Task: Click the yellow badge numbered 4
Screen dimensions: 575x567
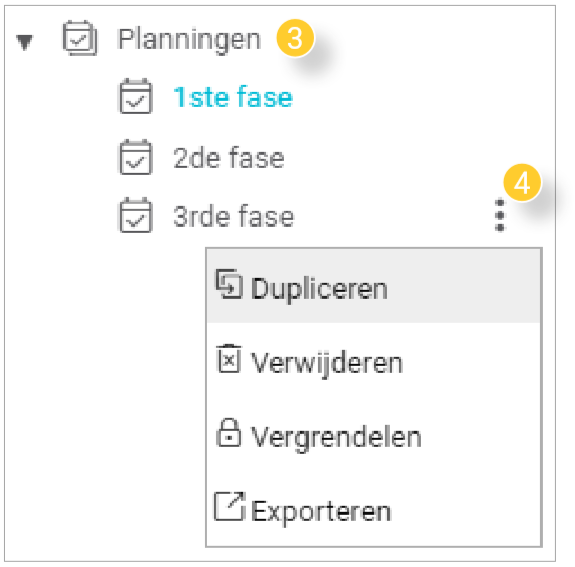Action: click(522, 183)
